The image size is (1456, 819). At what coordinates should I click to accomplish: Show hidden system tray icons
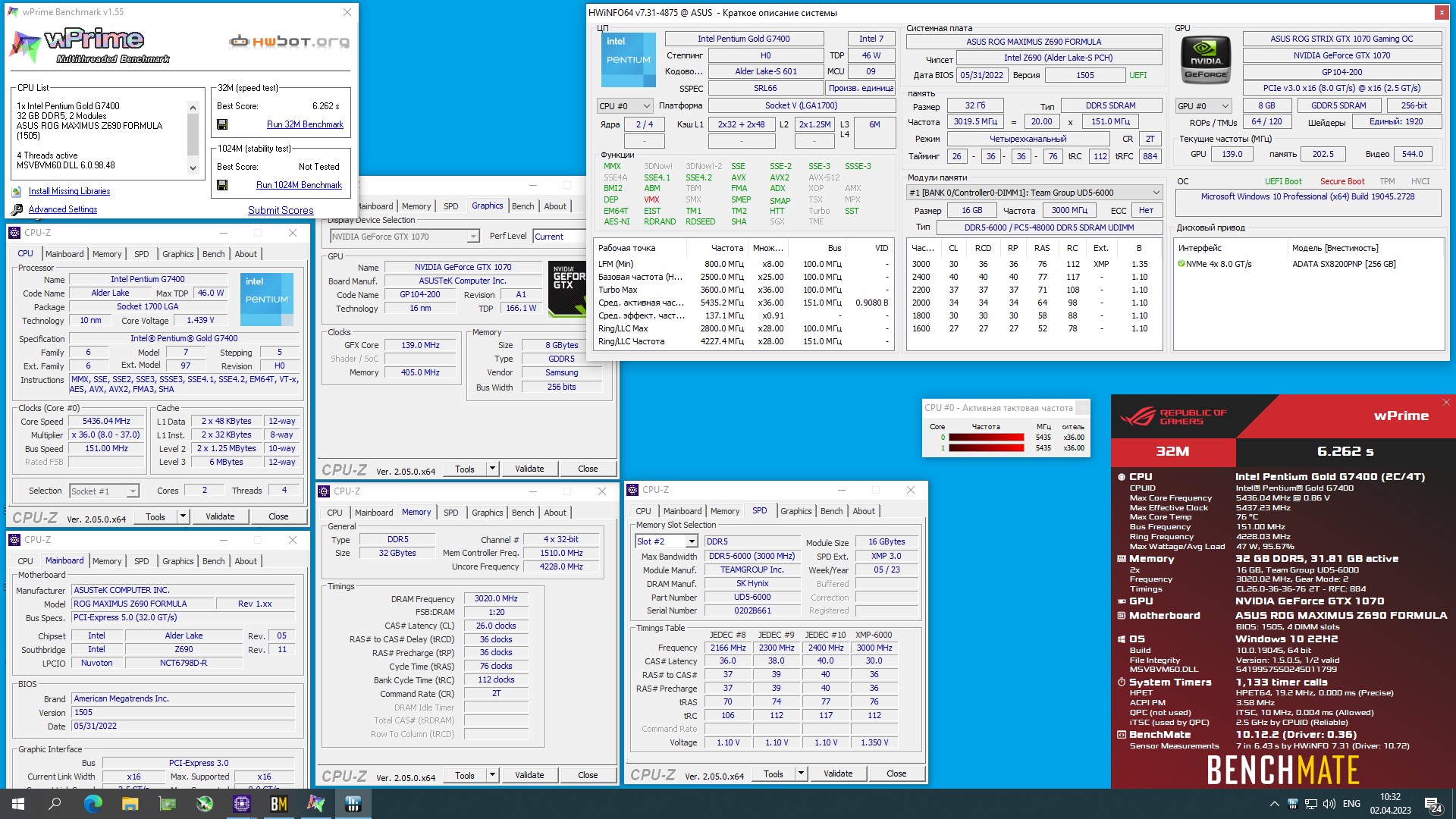click(x=1274, y=804)
